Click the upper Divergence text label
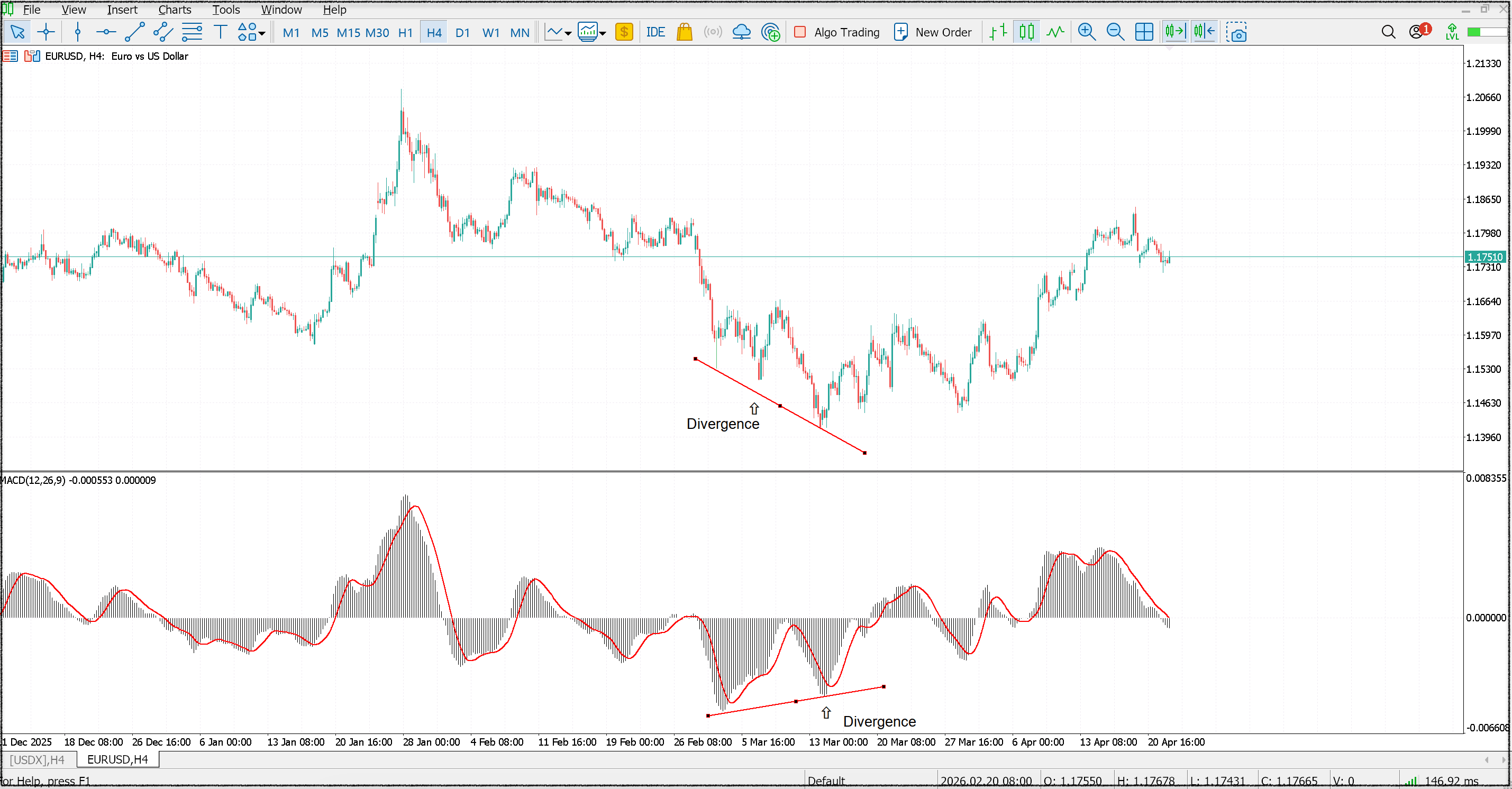Viewport: 1512px width, 789px height. [x=723, y=424]
